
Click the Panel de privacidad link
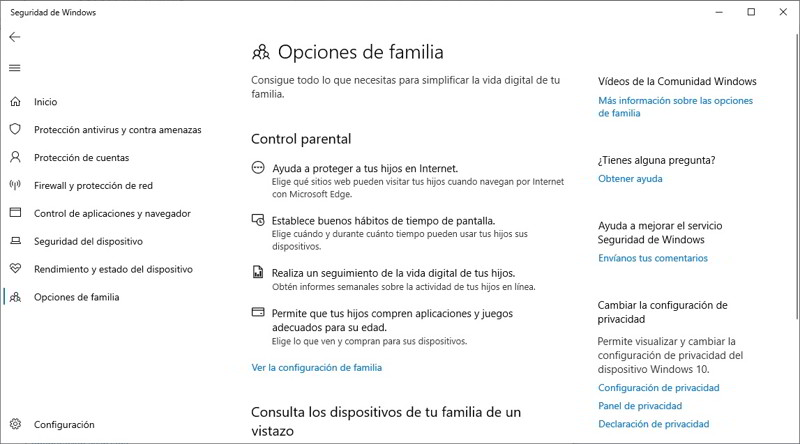[640, 406]
